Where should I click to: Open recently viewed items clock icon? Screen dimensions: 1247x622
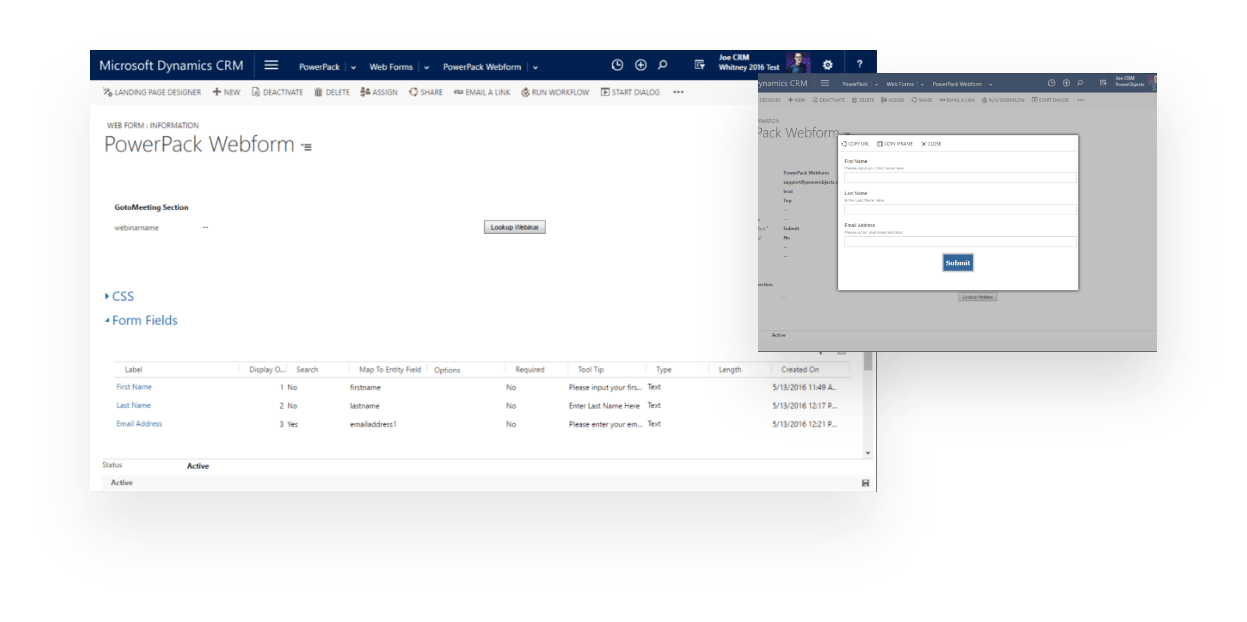[617, 66]
